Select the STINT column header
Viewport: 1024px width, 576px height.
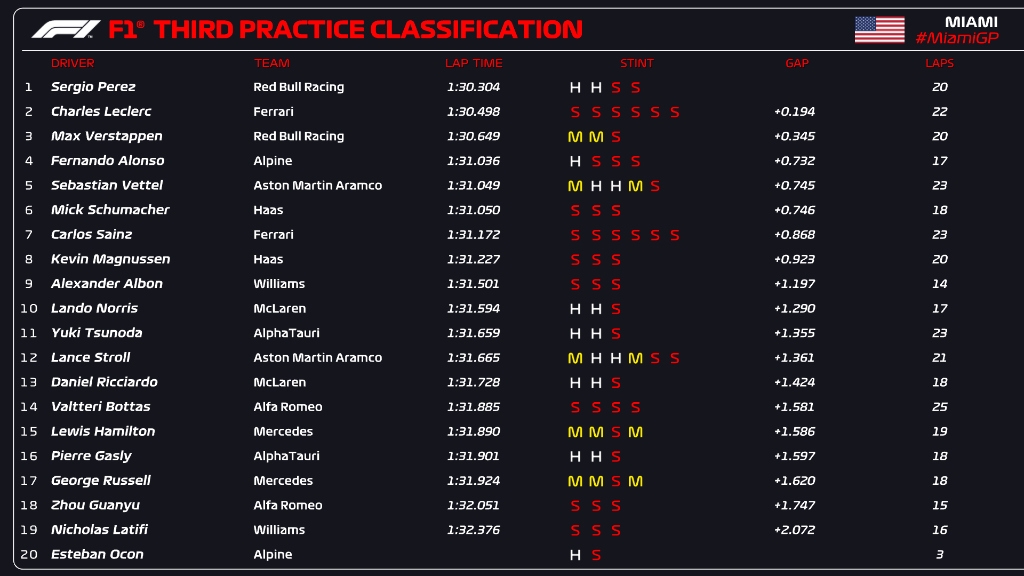point(637,63)
